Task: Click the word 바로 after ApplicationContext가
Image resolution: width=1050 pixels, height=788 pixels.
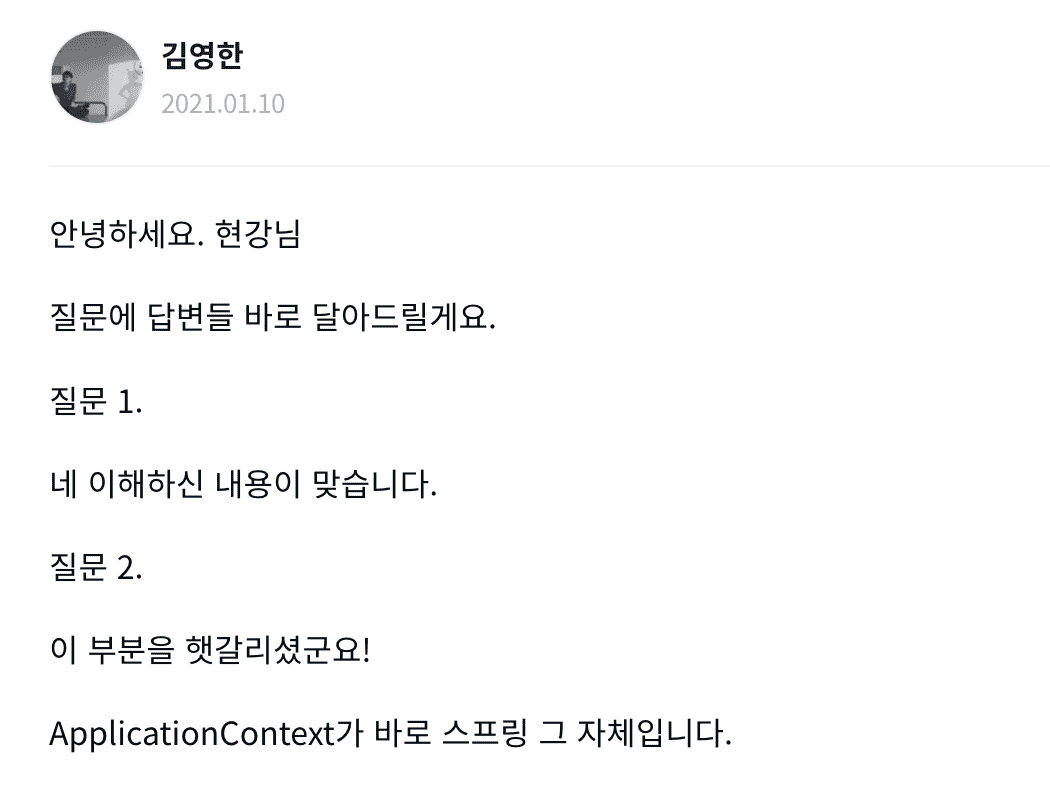Action: pos(402,733)
